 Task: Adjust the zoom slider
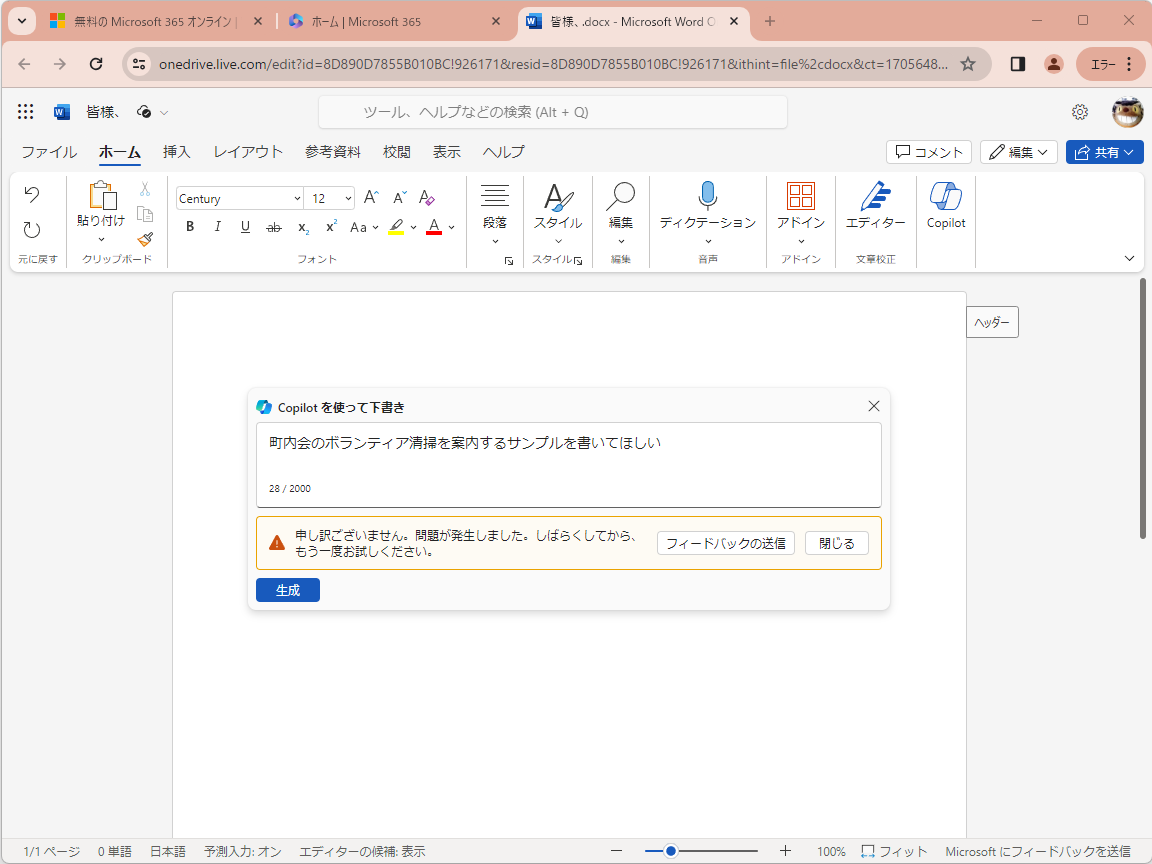673,851
